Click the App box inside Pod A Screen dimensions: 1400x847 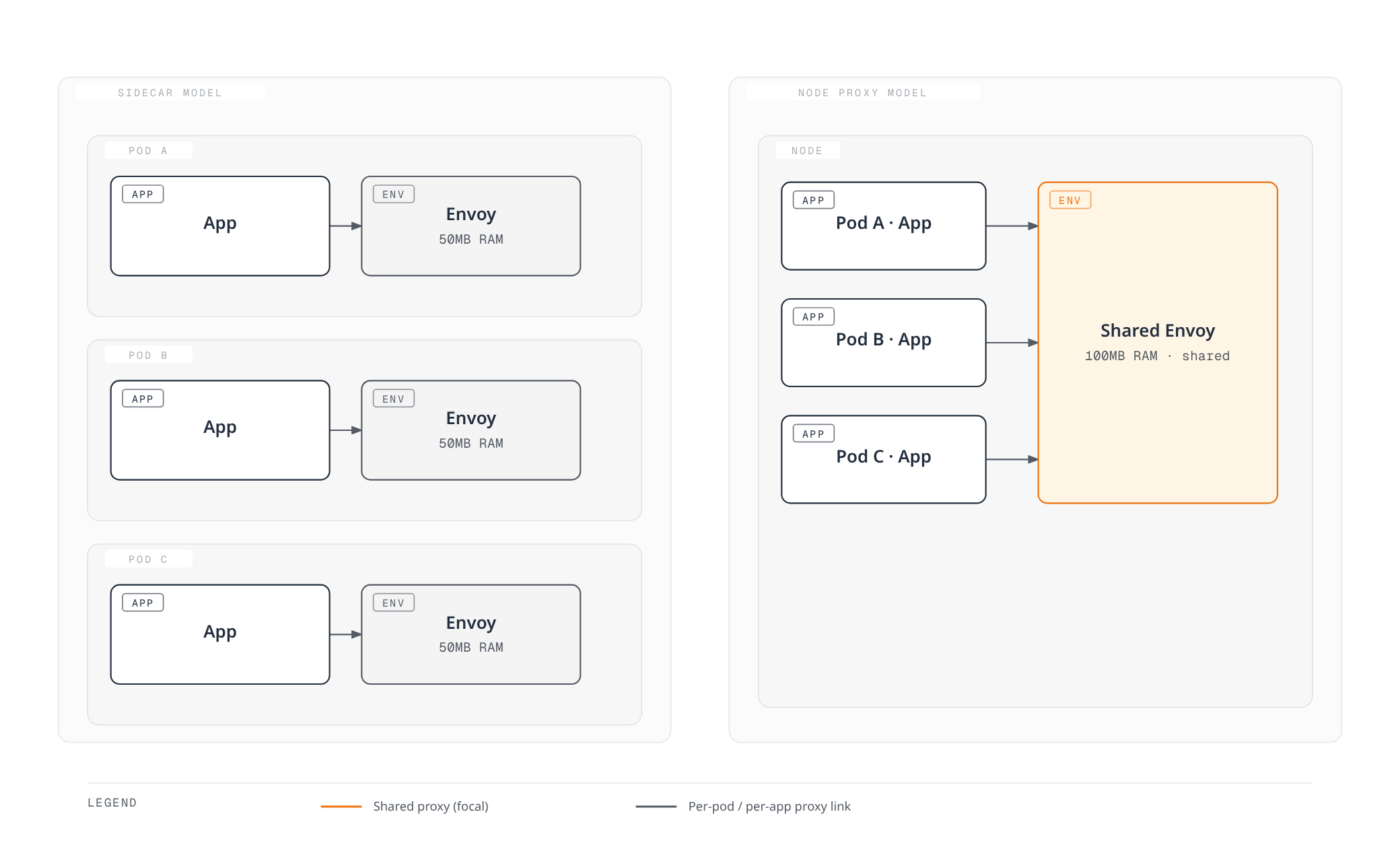point(220,226)
